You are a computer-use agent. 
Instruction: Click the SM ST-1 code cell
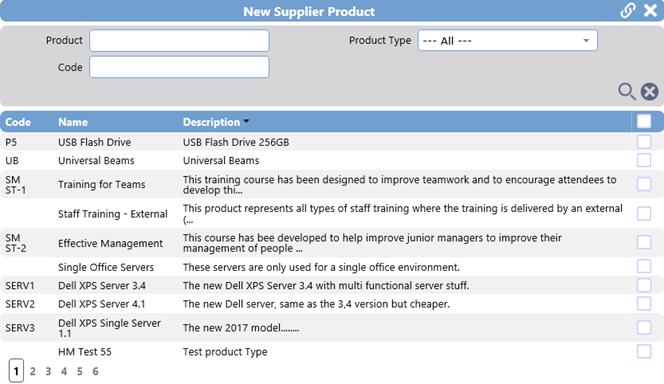pyautogui.click(x=15, y=185)
